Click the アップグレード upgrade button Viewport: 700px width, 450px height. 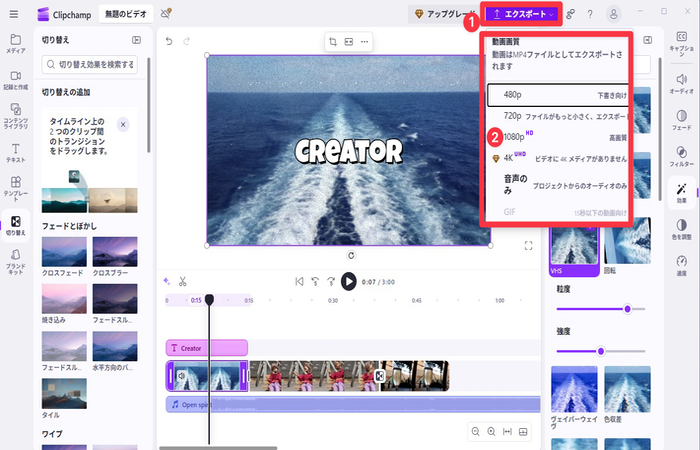(x=445, y=14)
